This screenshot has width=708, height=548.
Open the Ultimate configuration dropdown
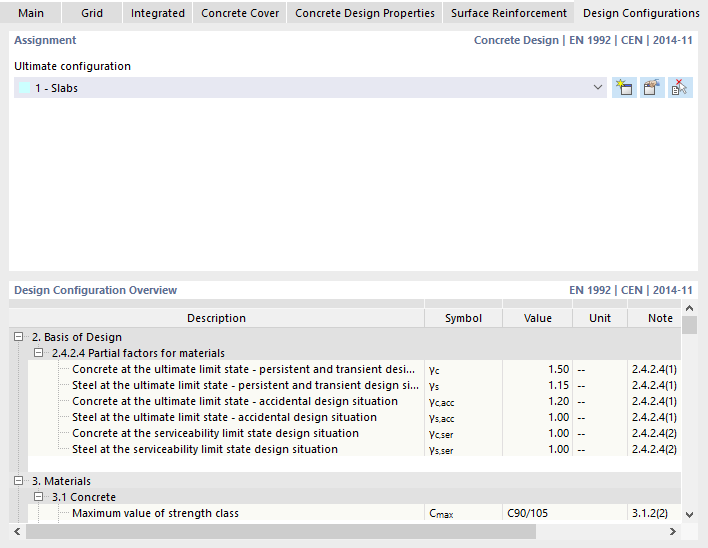(x=598, y=88)
